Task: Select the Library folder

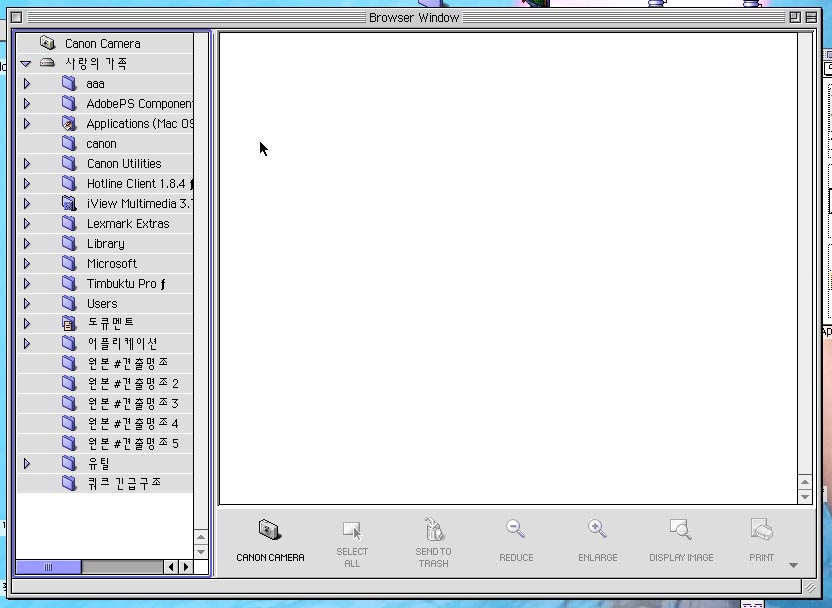Action: click(x=105, y=244)
